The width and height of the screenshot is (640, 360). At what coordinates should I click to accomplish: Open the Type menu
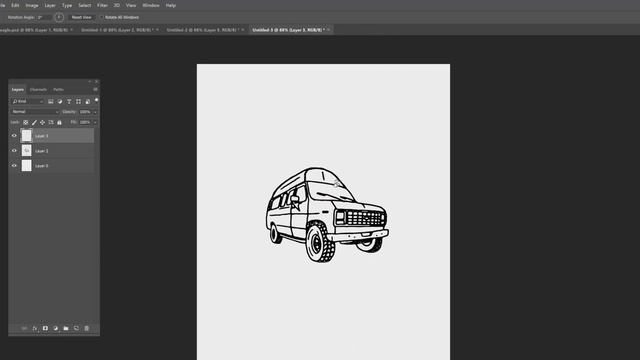[x=67, y=5]
